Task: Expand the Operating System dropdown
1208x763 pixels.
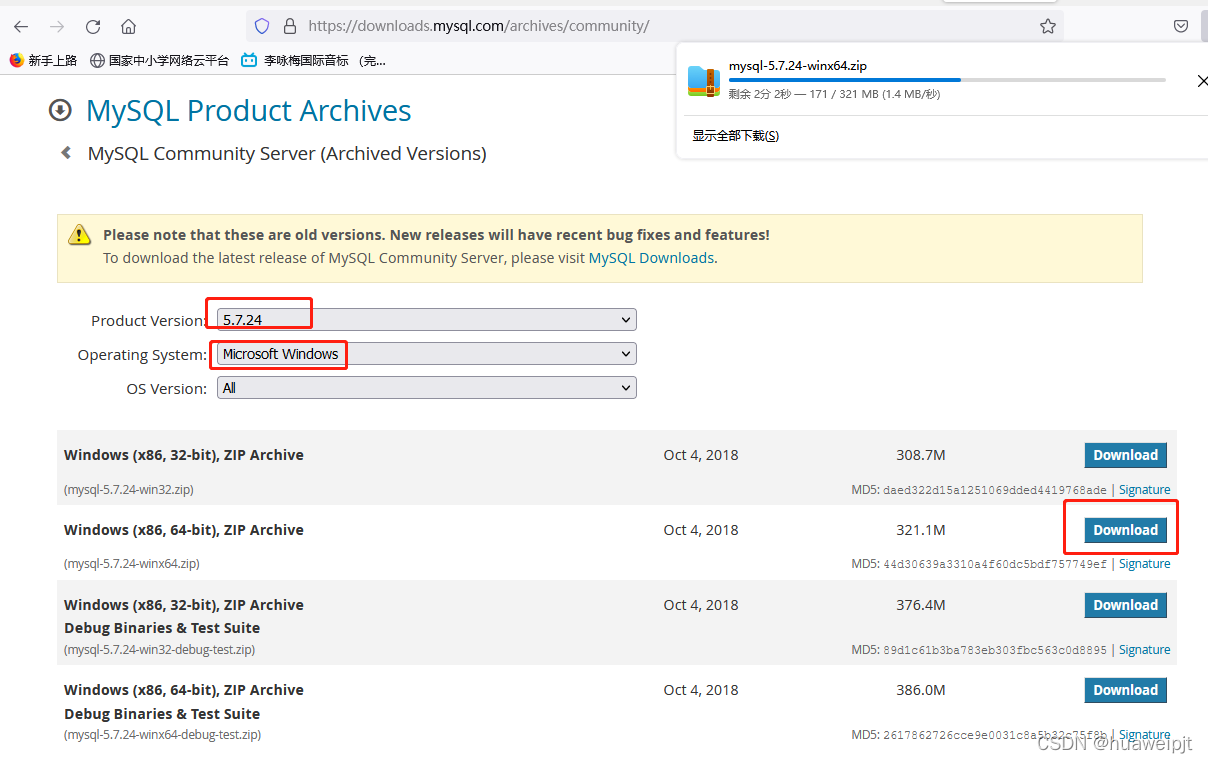Action: (x=427, y=354)
